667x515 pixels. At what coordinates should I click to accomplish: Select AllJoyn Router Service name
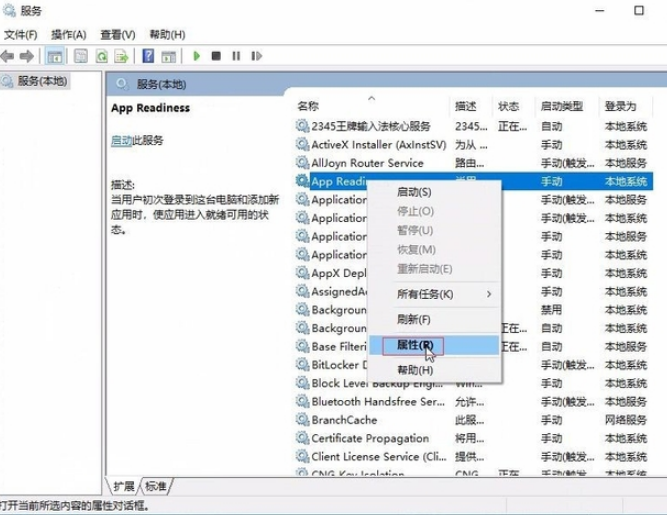click(367, 163)
